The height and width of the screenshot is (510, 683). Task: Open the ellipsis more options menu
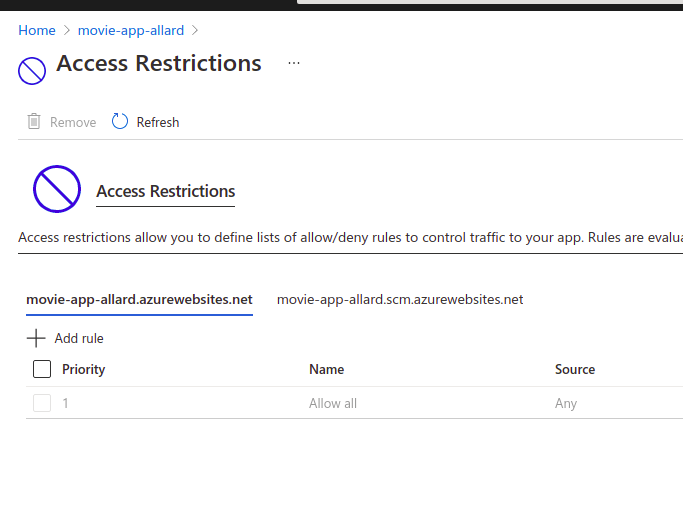[293, 62]
